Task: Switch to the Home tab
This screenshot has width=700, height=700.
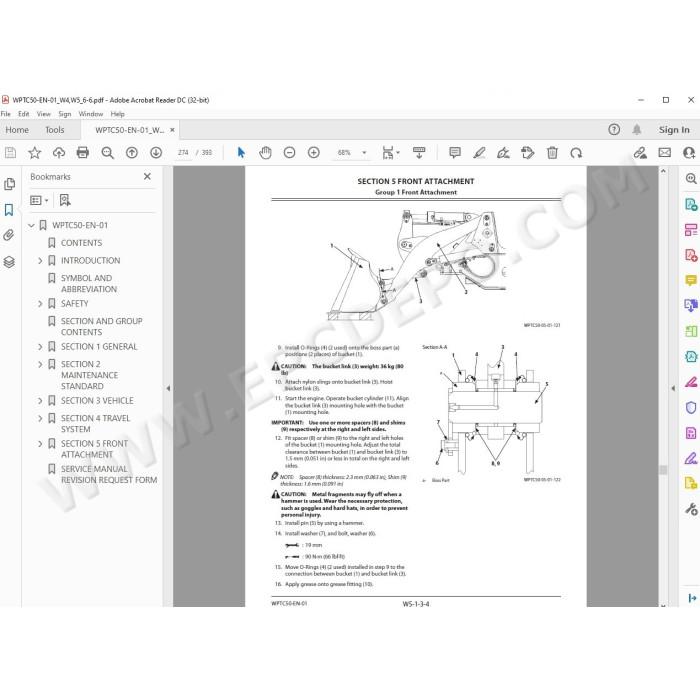Action: click(x=17, y=130)
